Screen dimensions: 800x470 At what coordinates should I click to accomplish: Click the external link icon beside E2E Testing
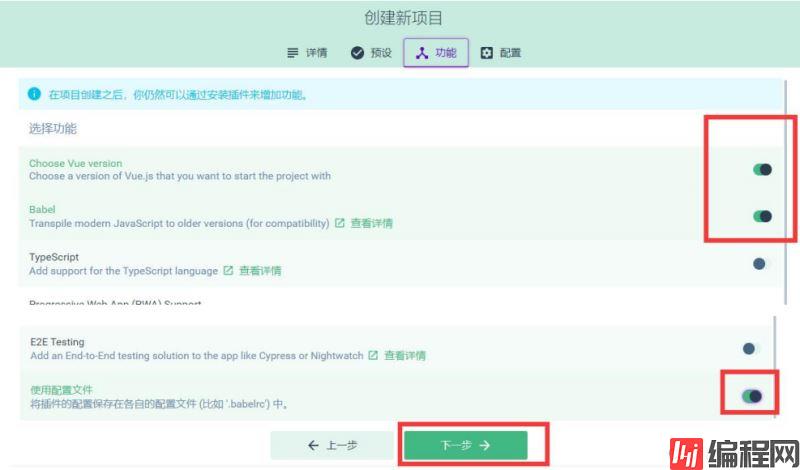pyautogui.click(x=373, y=355)
